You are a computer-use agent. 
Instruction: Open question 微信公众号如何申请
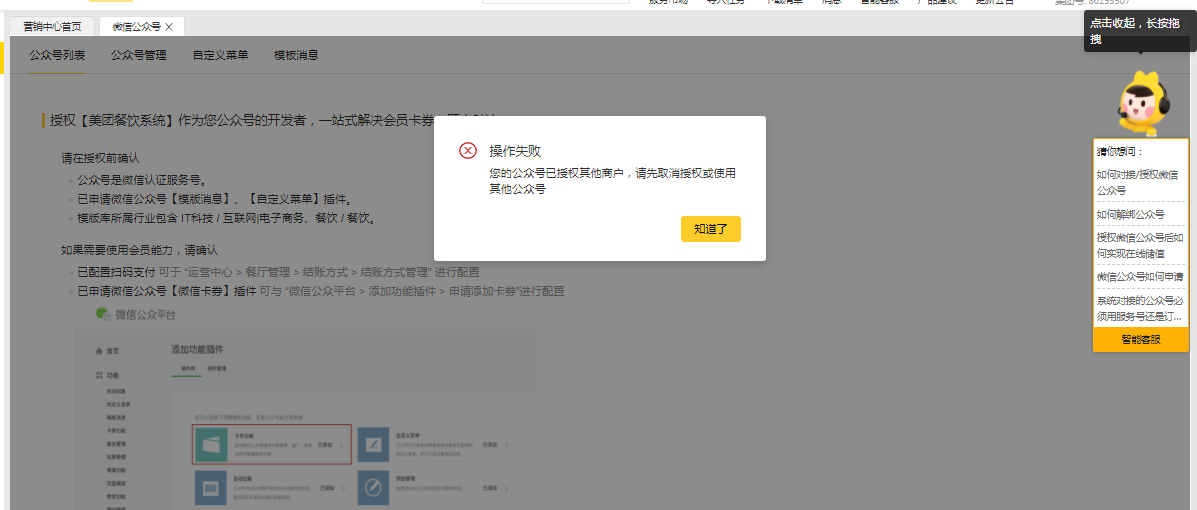click(1140, 276)
